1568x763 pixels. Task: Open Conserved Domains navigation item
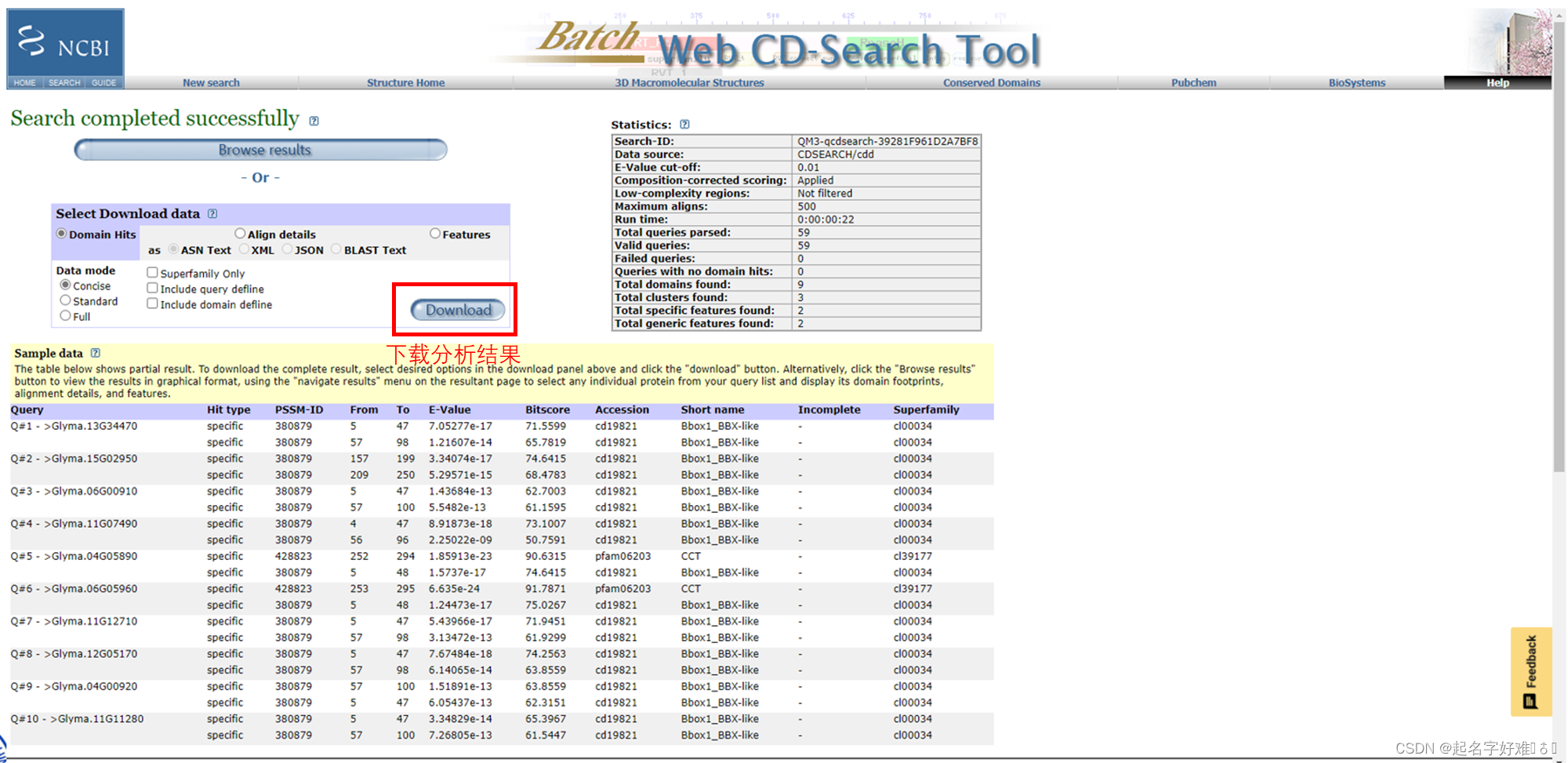click(x=992, y=82)
